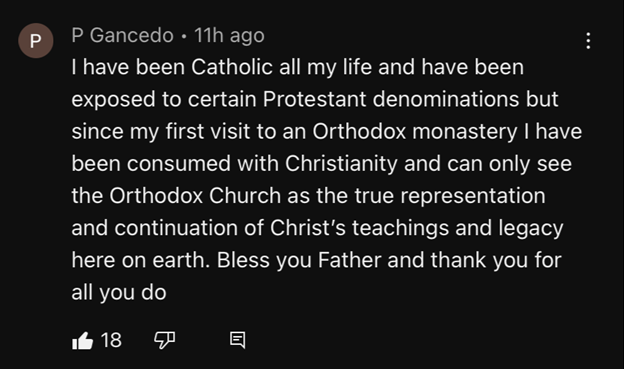Click the first comment line 'I have been Catholic'
Viewport: 624px width, 369px height.
[x=298, y=67]
